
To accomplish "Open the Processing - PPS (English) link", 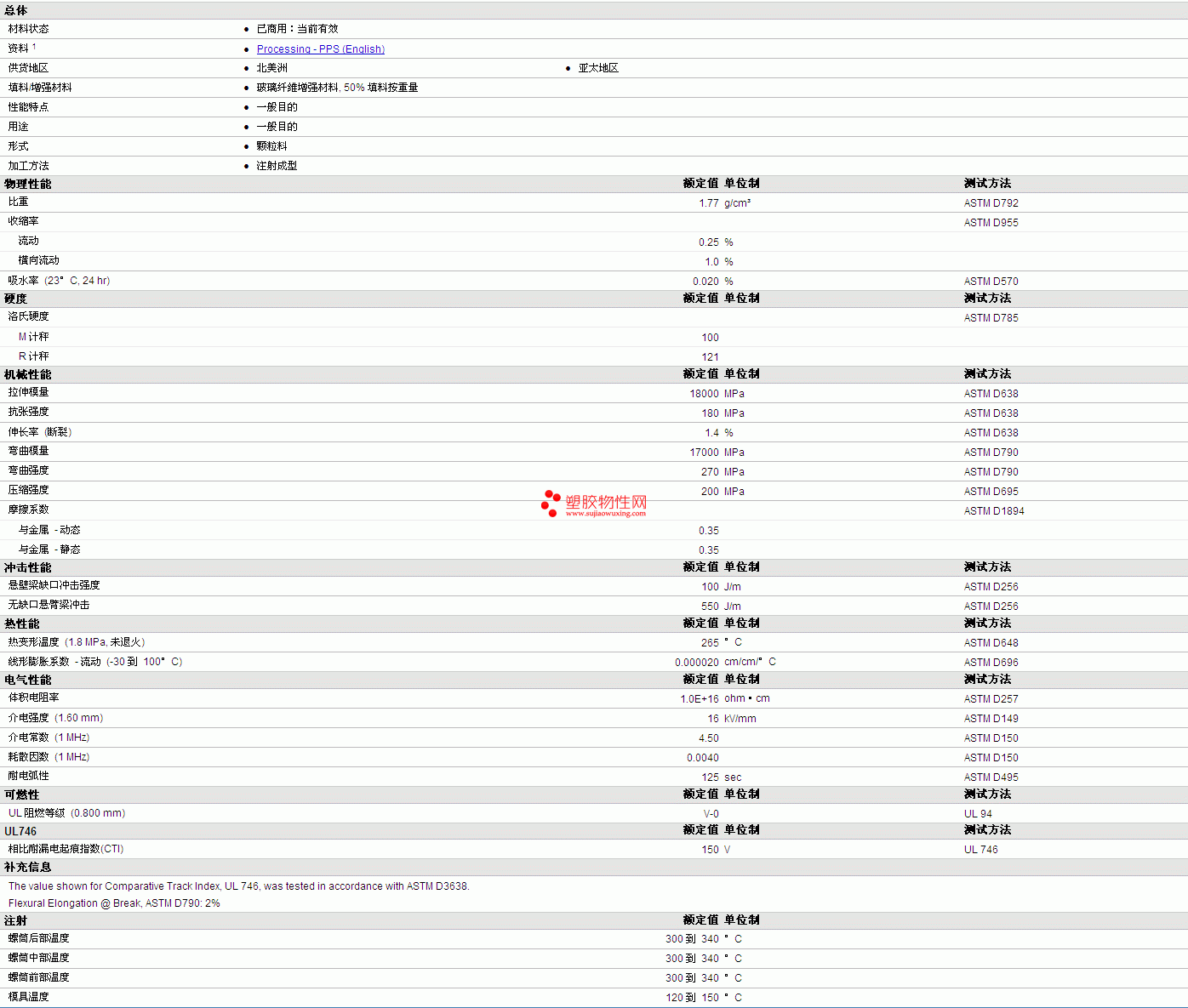I will tap(320, 49).
